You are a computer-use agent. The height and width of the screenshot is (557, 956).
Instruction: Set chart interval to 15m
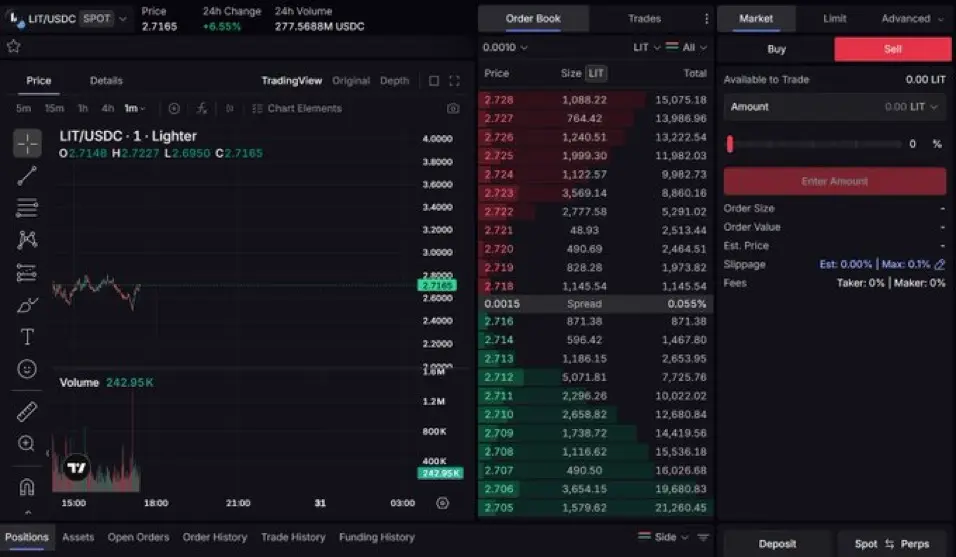(x=54, y=108)
